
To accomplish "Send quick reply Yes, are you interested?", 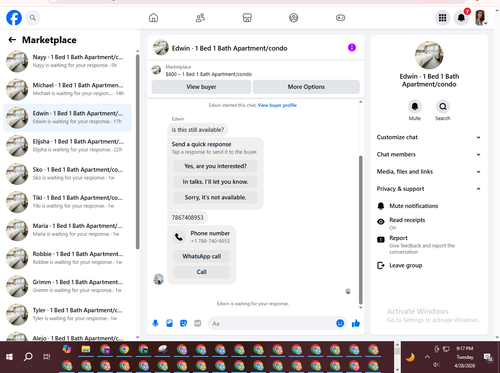I will 215,166.
